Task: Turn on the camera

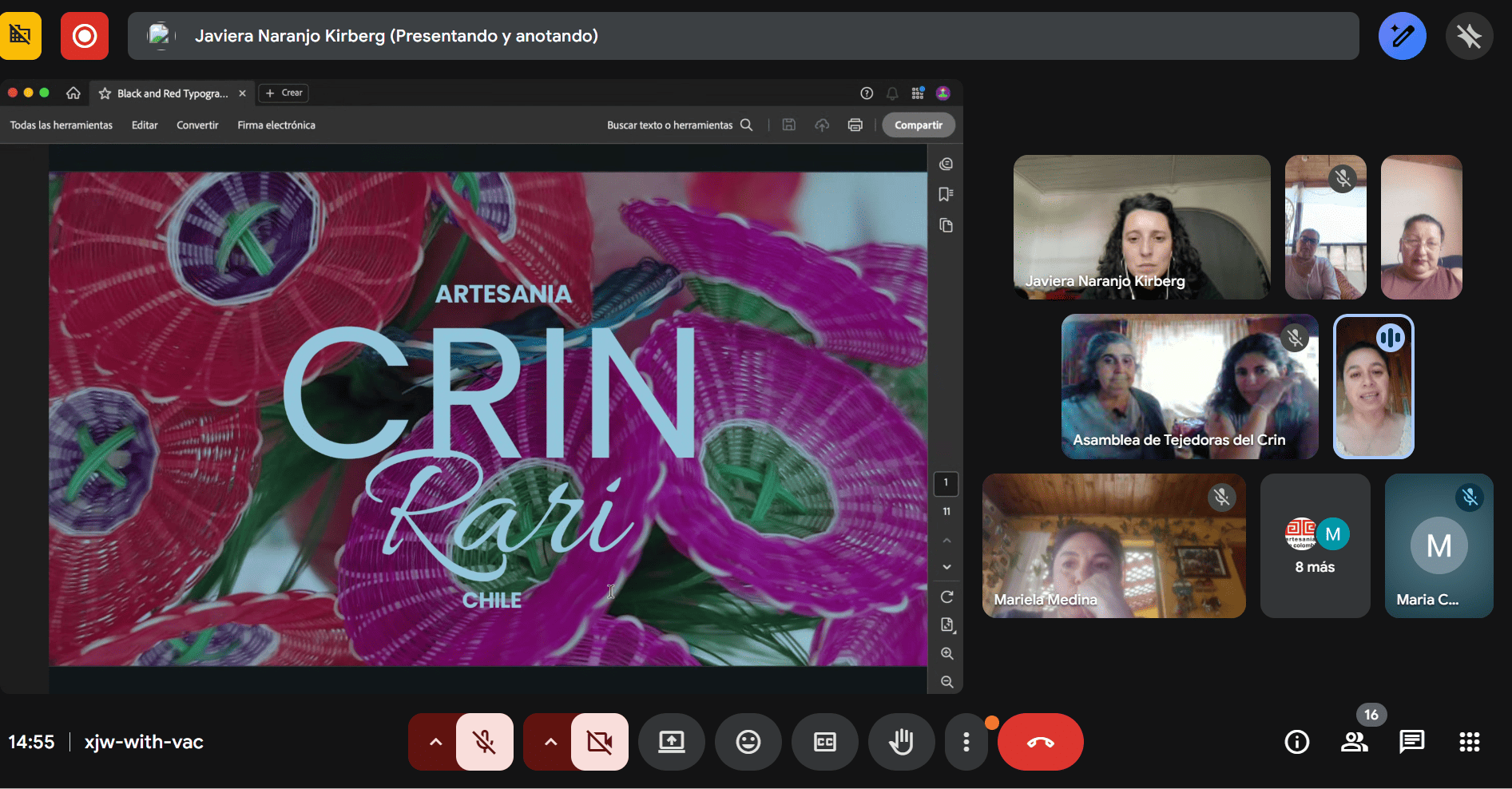Action: tap(599, 742)
